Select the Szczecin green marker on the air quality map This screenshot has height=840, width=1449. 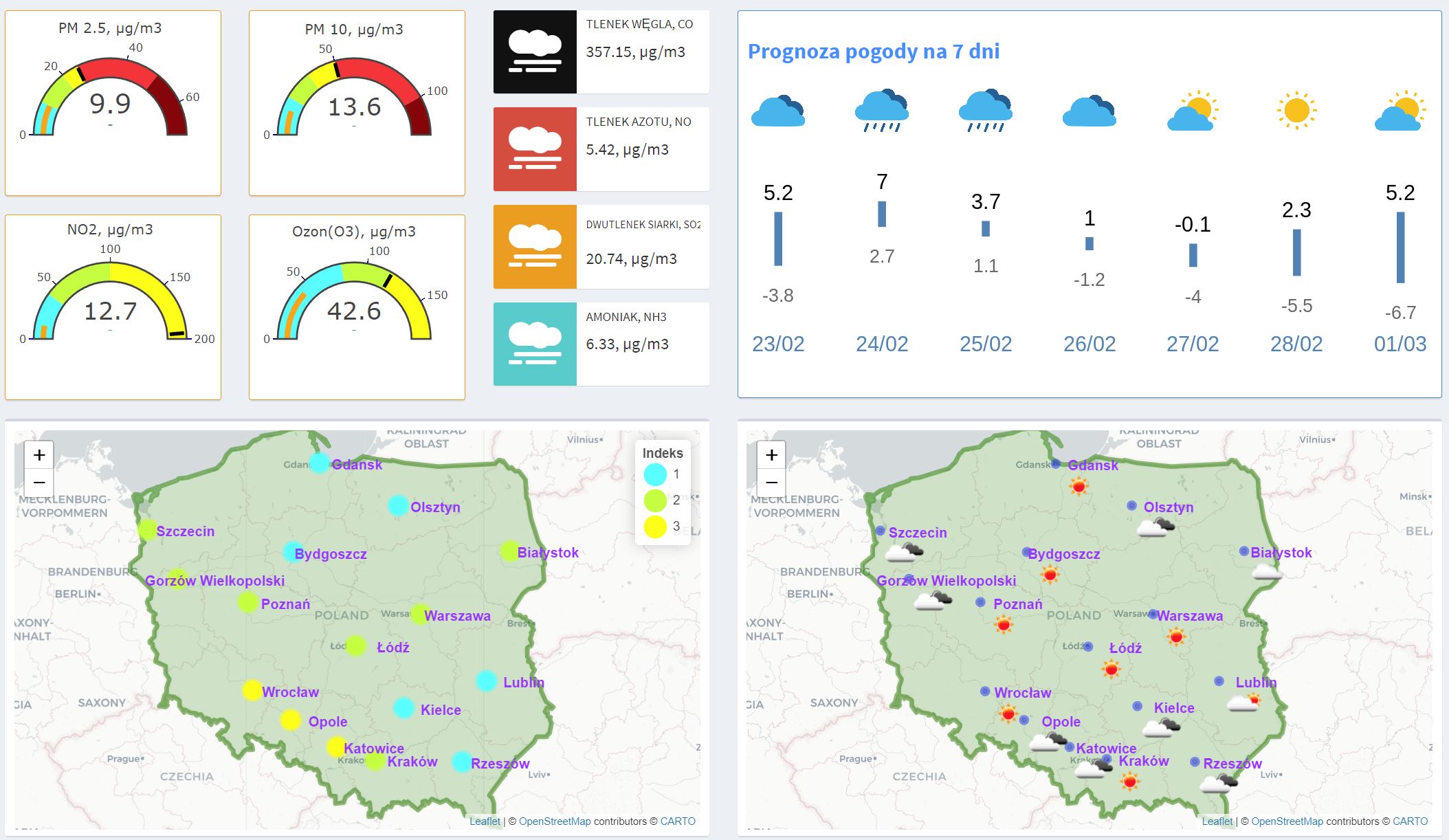[x=148, y=530]
